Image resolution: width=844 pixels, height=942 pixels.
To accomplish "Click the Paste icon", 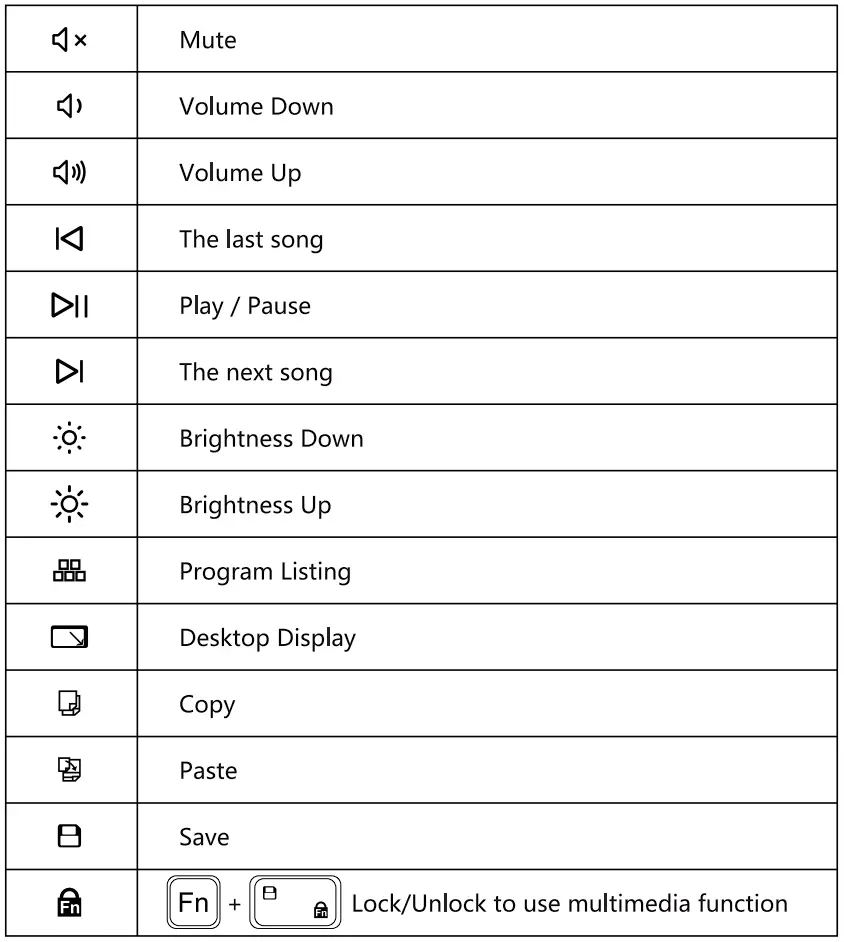I will click(69, 770).
